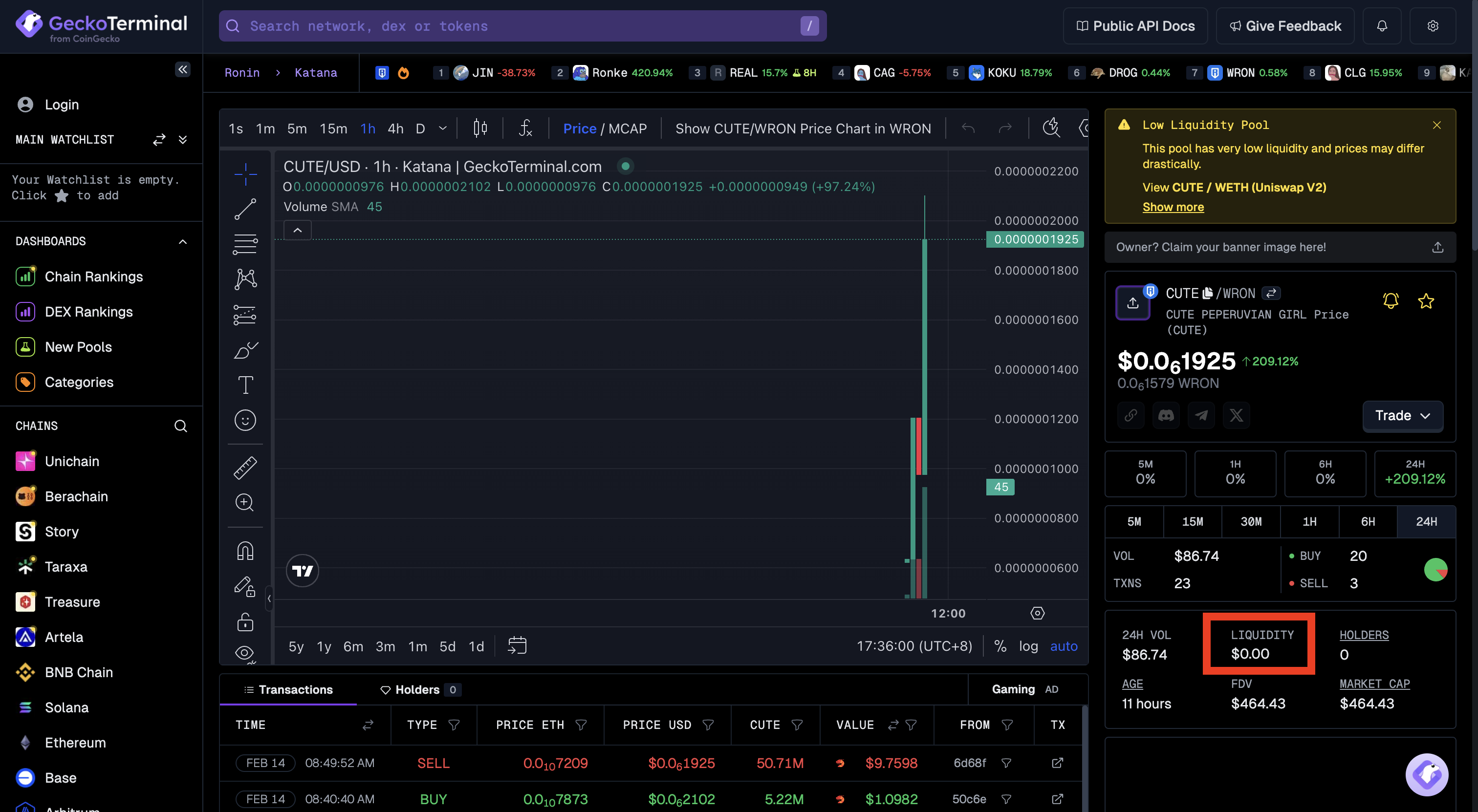
Task: Select the 6H stats period tab
Action: click(x=1368, y=521)
